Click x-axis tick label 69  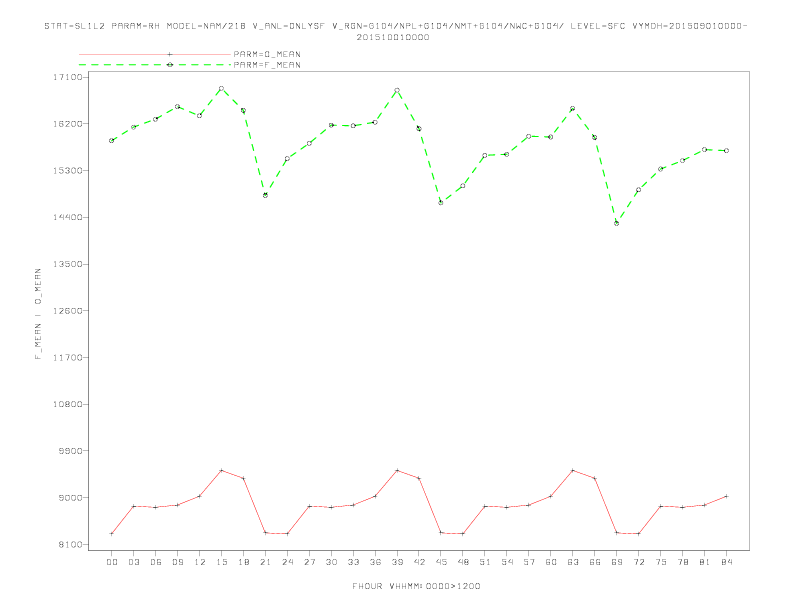coord(617,562)
